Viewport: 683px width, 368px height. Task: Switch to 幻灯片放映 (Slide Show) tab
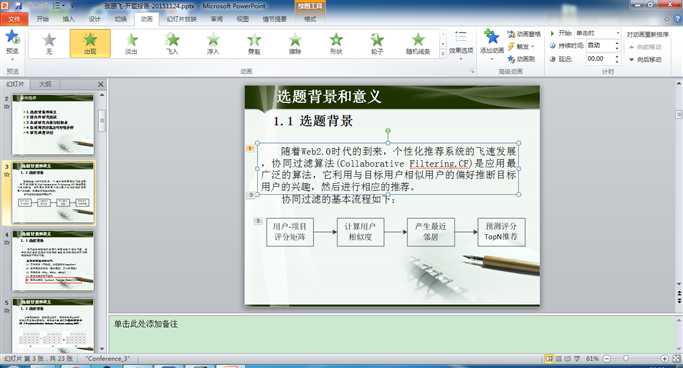(x=182, y=19)
